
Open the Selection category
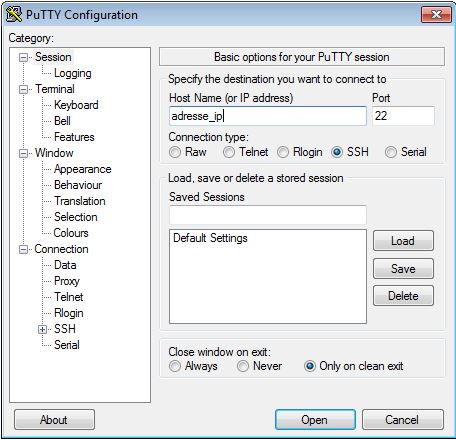click(x=76, y=217)
